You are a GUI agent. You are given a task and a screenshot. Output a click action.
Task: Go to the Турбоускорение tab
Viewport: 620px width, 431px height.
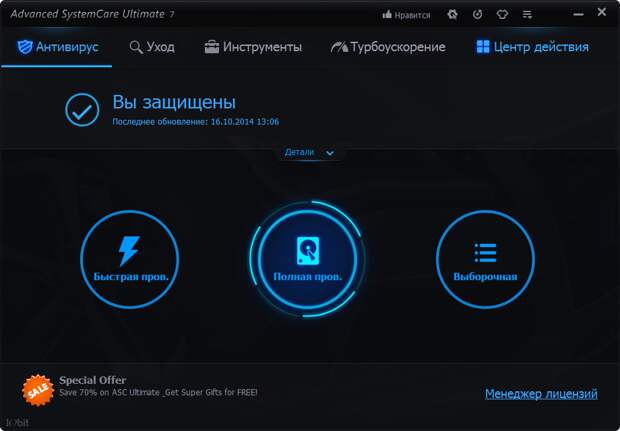pyautogui.click(x=388, y=47)
